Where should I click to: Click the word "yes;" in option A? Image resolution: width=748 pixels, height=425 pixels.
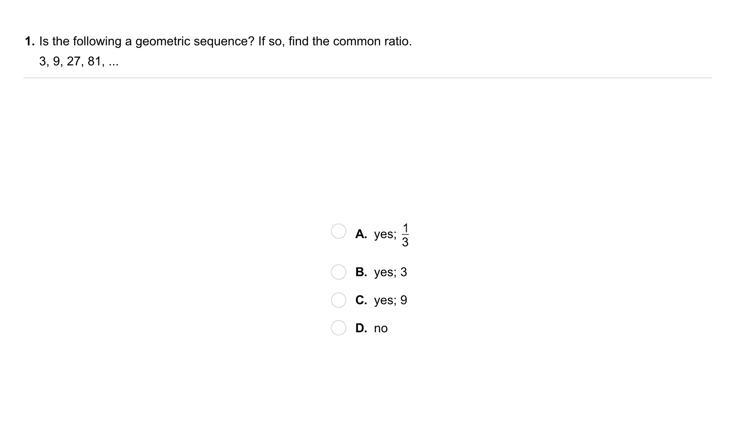[x=385, y=234]
